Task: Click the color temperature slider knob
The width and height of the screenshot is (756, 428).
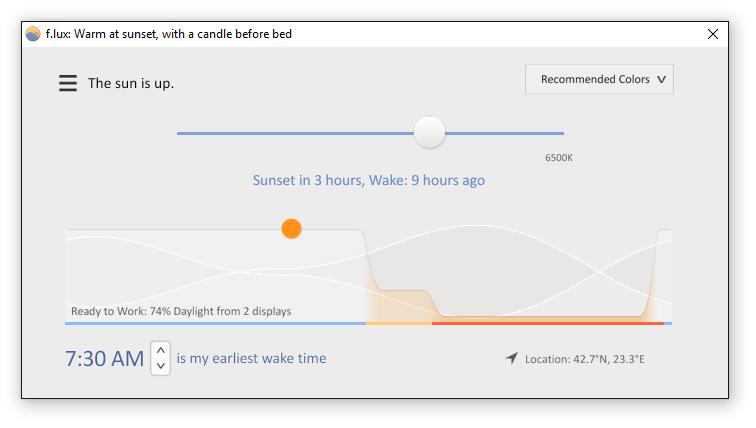Action: coord(430,132)
